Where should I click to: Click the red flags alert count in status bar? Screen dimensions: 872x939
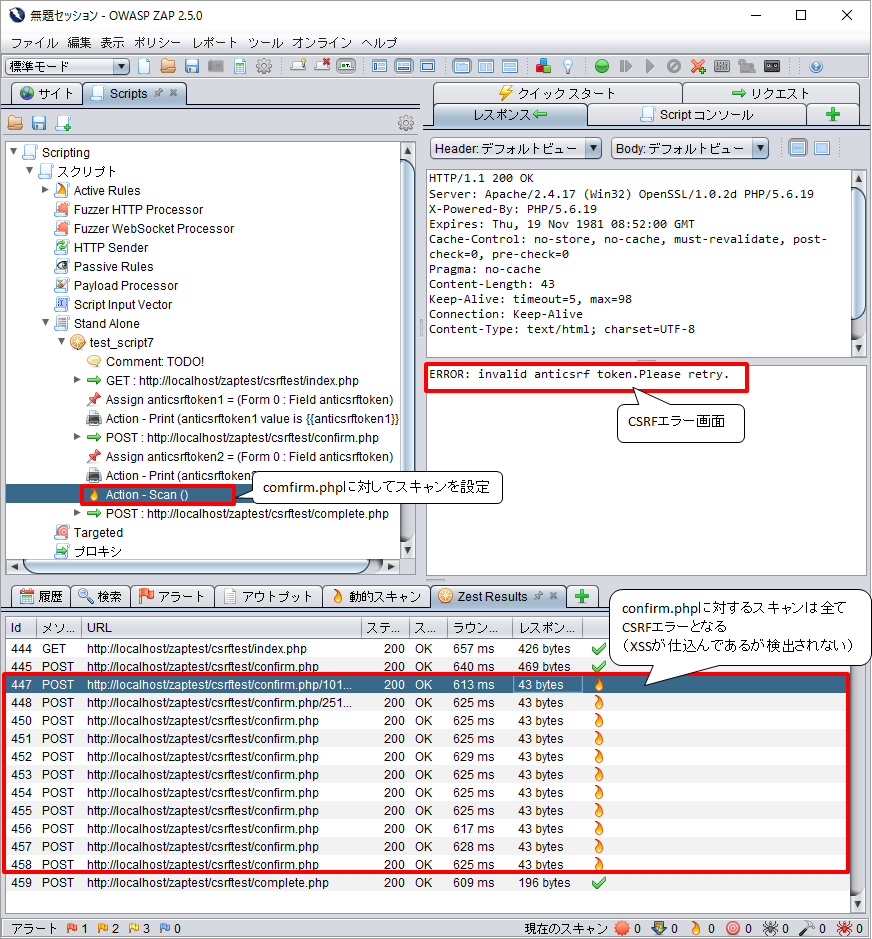coord(77,928)
